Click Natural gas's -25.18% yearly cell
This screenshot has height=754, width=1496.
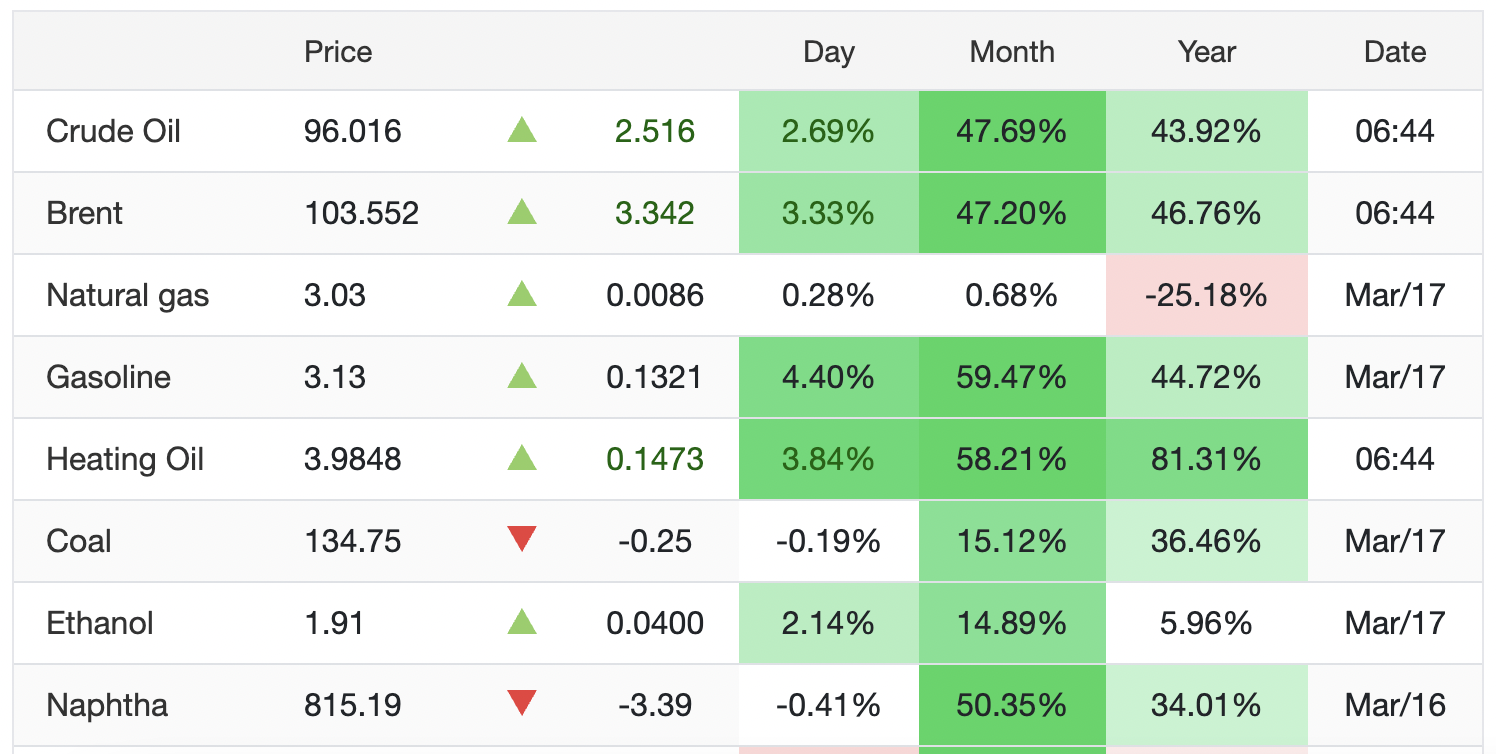(1207, 295)
